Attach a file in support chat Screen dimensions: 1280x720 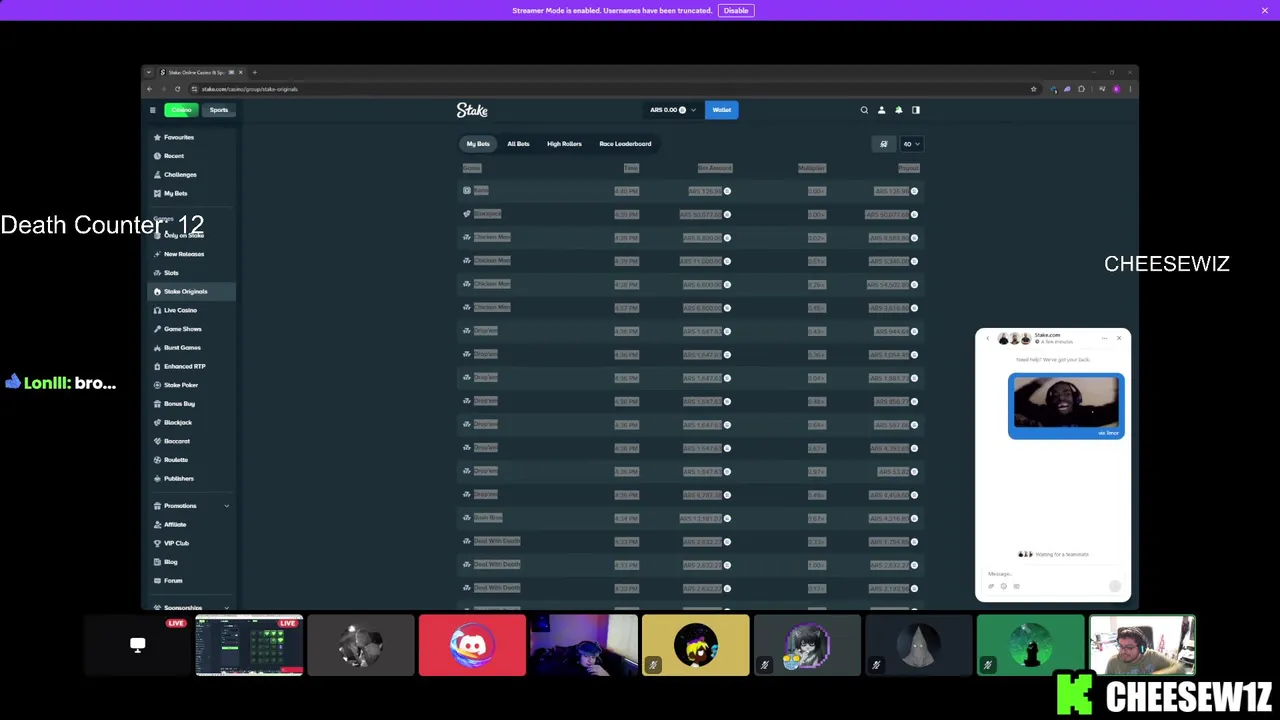pyautogui.click(x=991, y=586)
